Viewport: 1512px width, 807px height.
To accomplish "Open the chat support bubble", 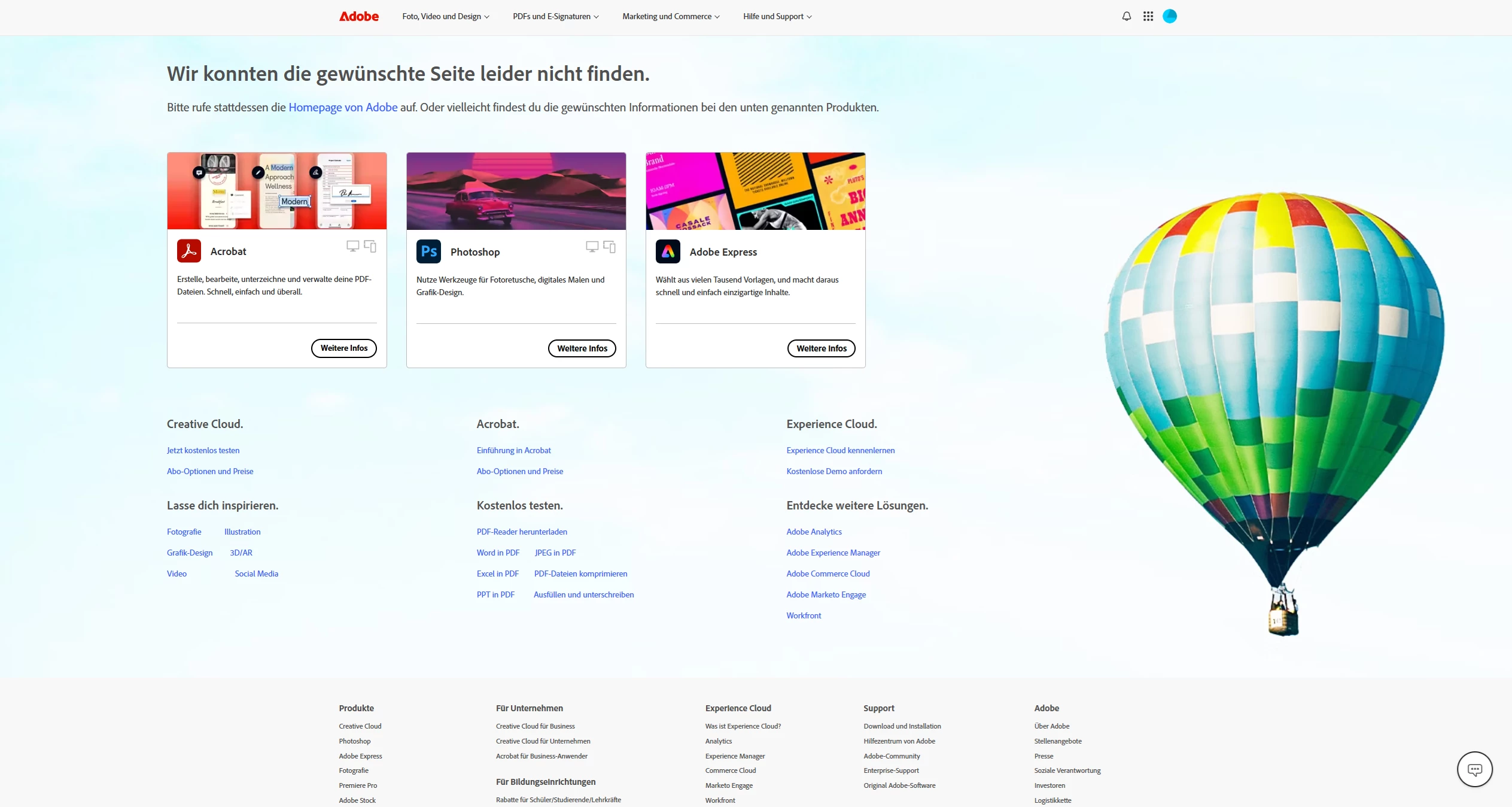I will point(1474,769).
